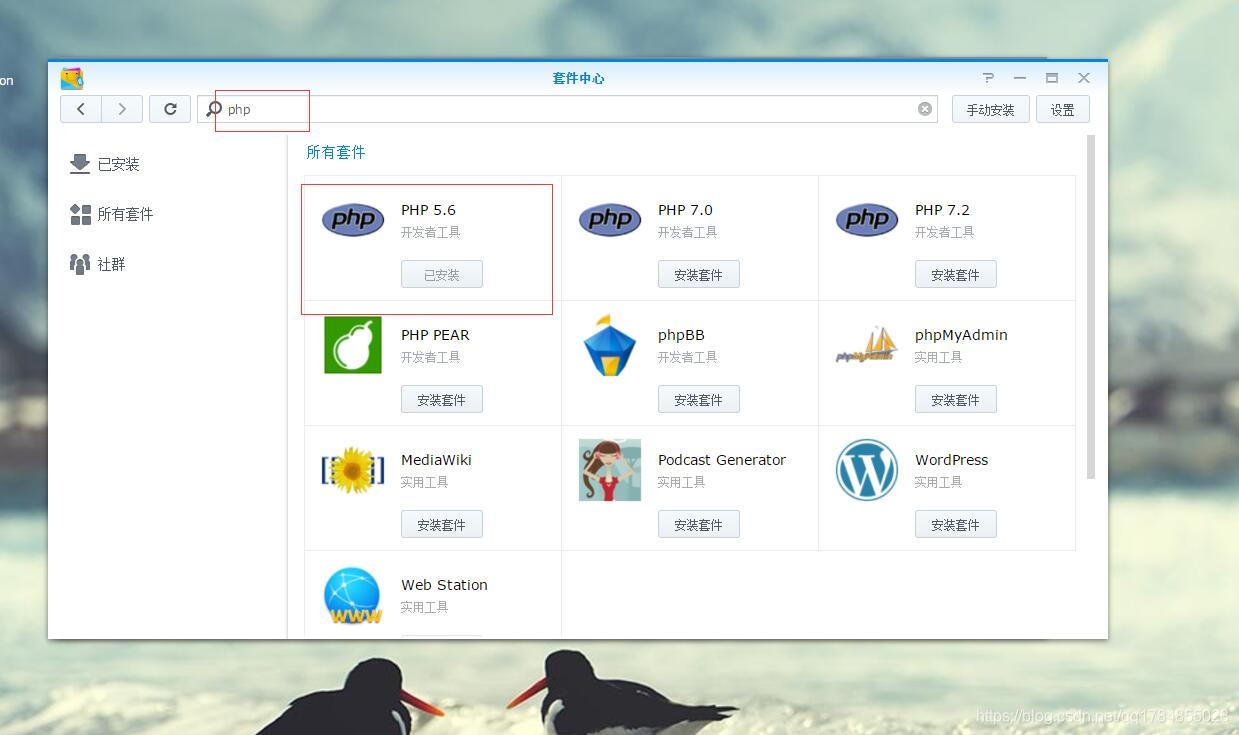1239x735 pixels.
Task: Click 手动安装 manual install button
Action: (990, 110)
